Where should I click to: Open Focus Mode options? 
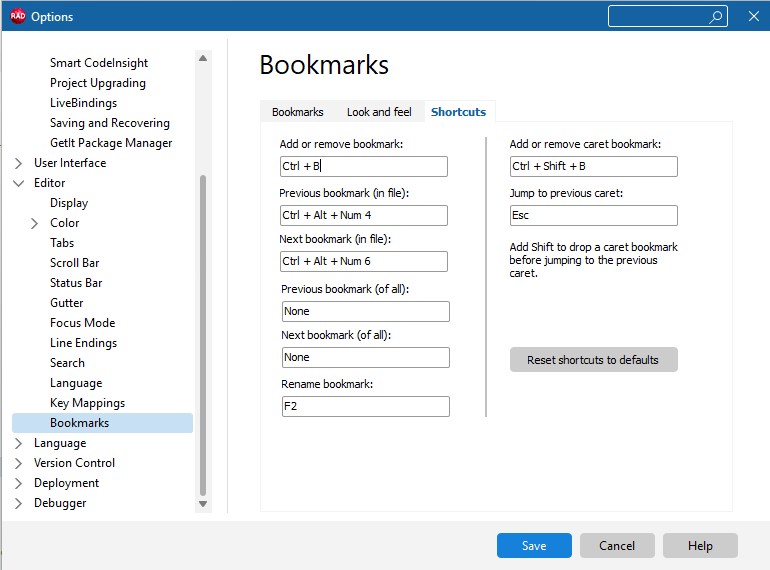click(82, 323)
